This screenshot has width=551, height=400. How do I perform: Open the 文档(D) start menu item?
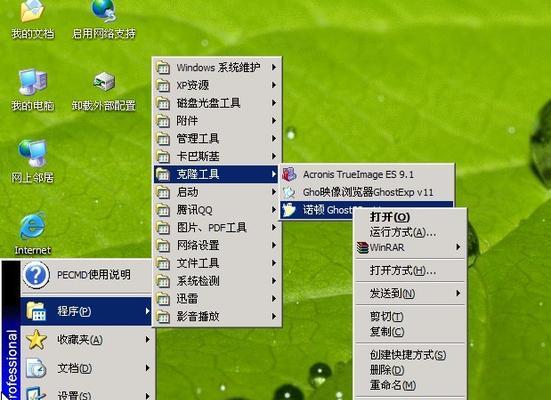click(86, 368)
